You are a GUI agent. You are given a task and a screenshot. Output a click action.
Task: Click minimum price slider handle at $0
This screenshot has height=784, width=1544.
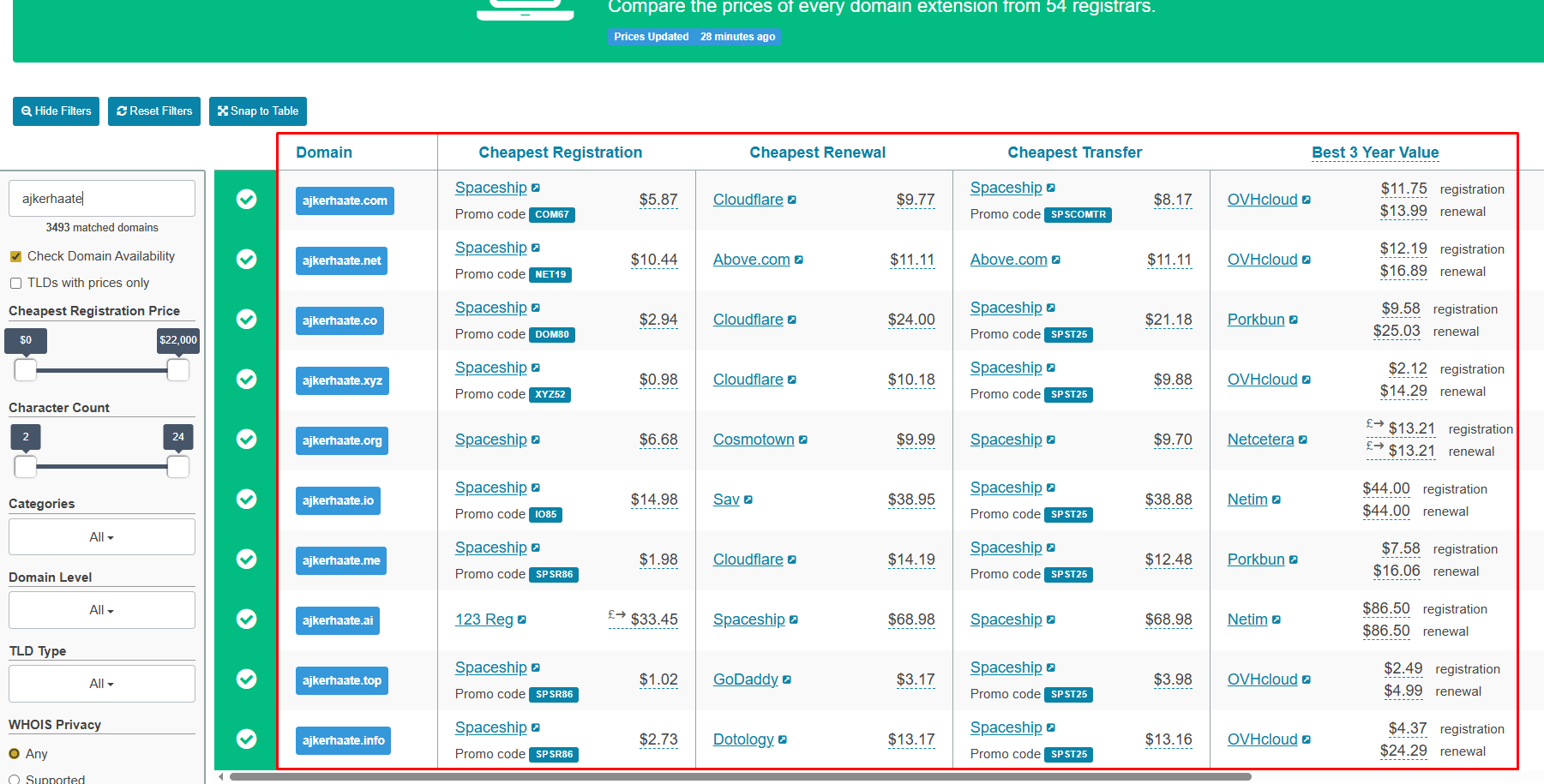[26, 370]
